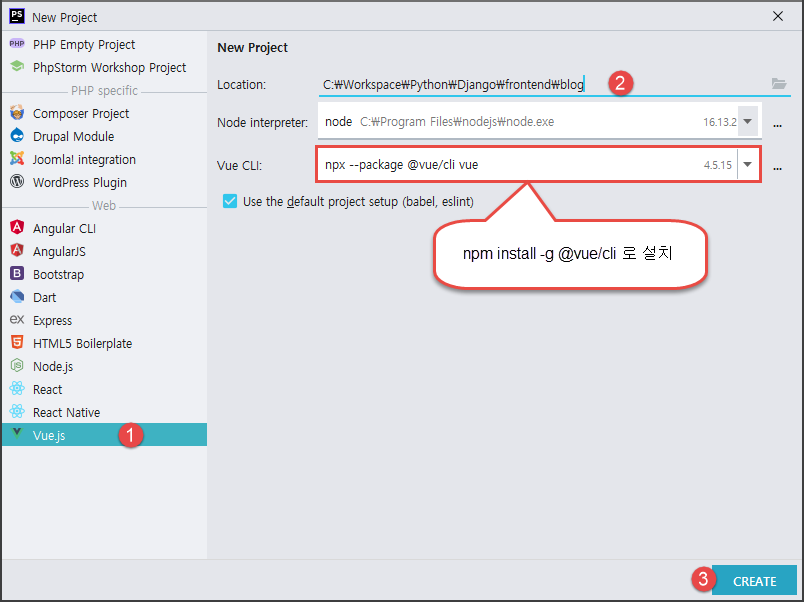Click the Angular CLI icon
This screenshot has height=602, width=804.
[x=17, y=227]
